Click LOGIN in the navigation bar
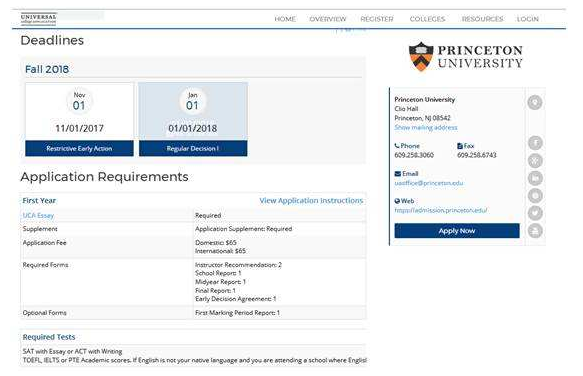Screen dimensions: 583x376 coord(528,19)
